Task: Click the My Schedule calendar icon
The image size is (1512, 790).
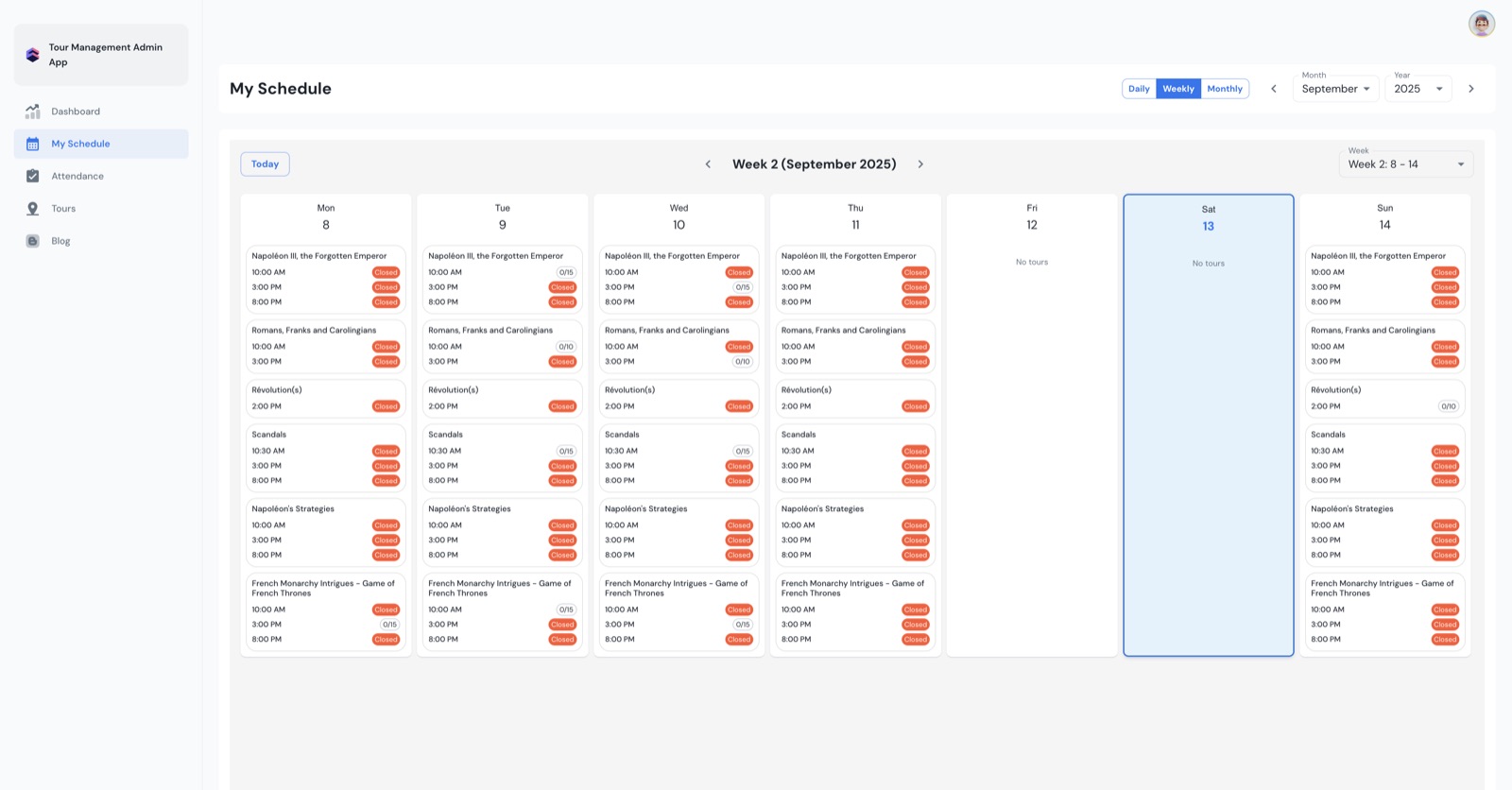Action: click(33, 144)
